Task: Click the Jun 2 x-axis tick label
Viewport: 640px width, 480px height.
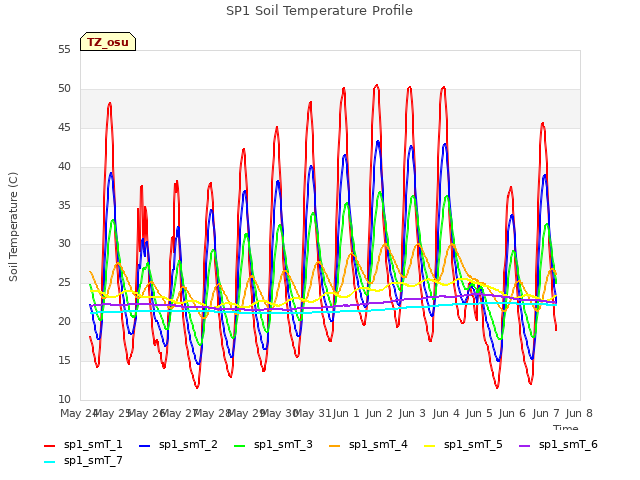Action: [379, 413]
